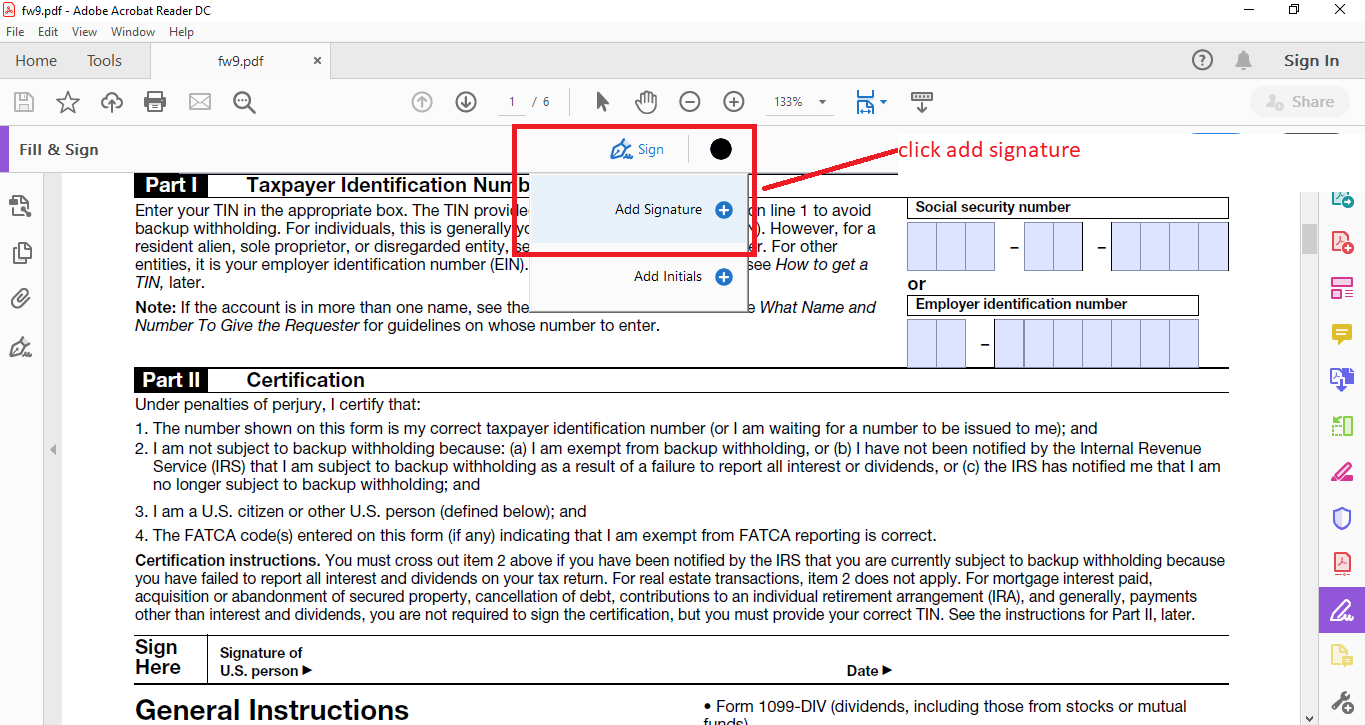Open the Window menu
Image resolution: width=1365 pixels, height=725 pixels.
(x=133, y=32)
